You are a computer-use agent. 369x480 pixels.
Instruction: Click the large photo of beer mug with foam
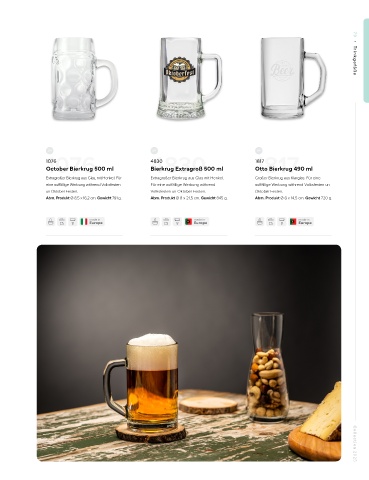click(189, 353)
